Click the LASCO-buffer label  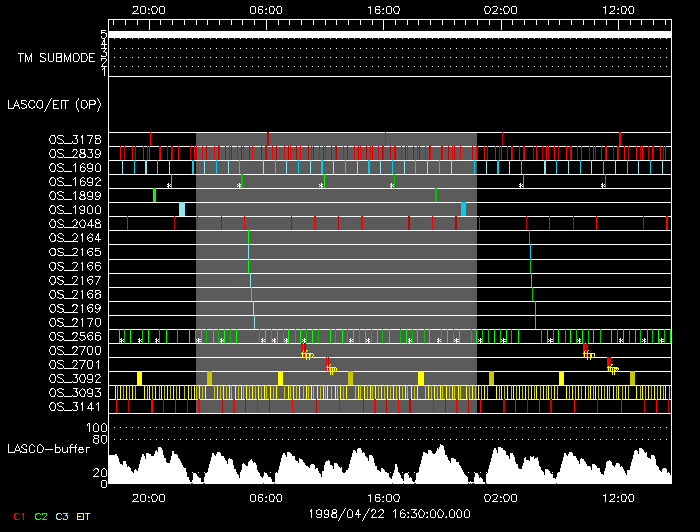[x=49, y=449]
